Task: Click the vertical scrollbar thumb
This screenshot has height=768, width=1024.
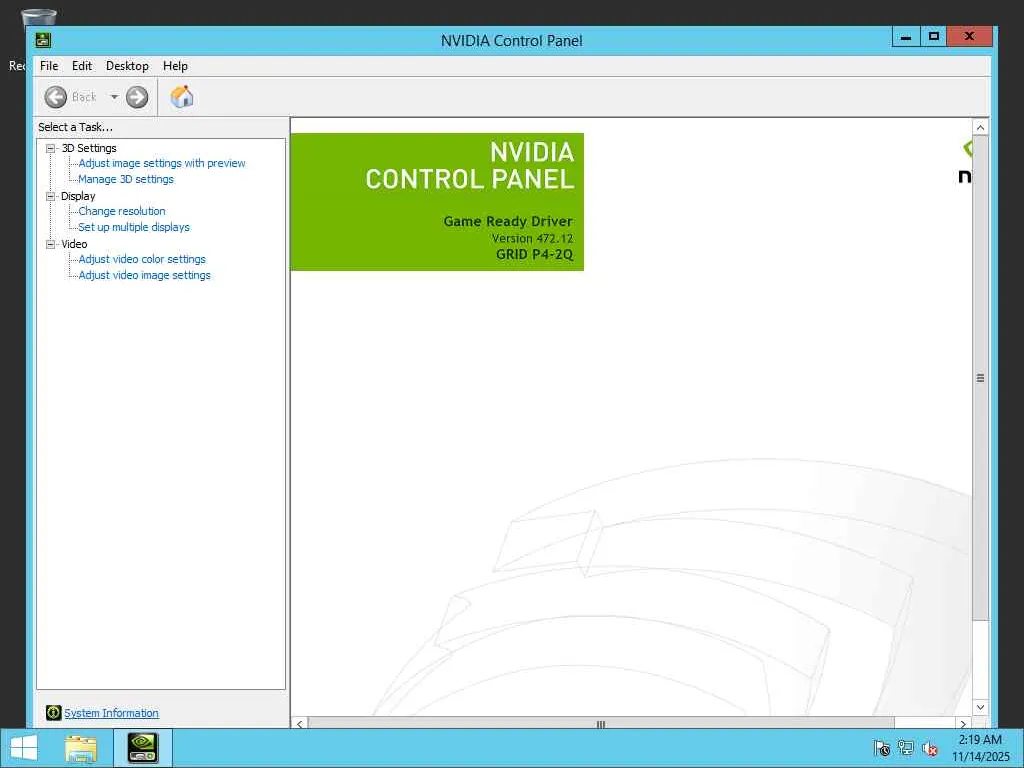Action: point(980,378)
